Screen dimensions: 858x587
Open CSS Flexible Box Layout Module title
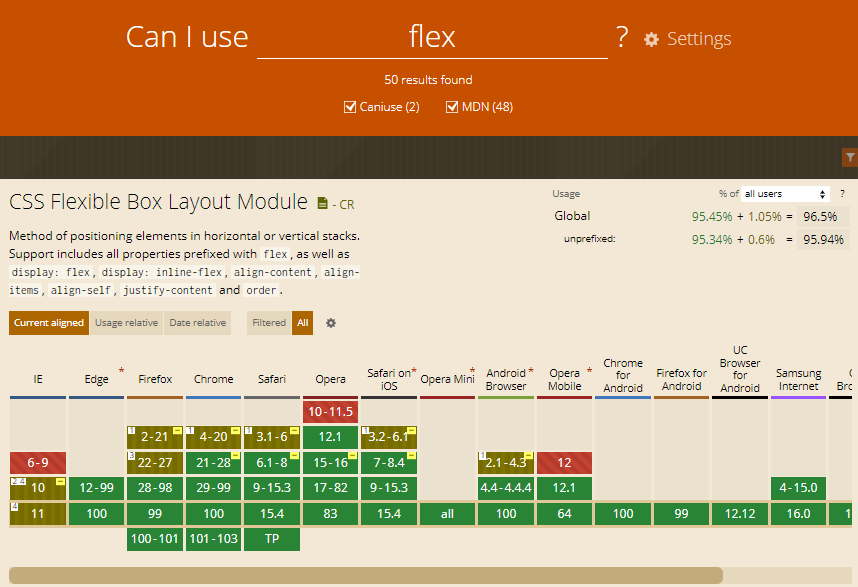pyautogui.click(x=158, y=202)
